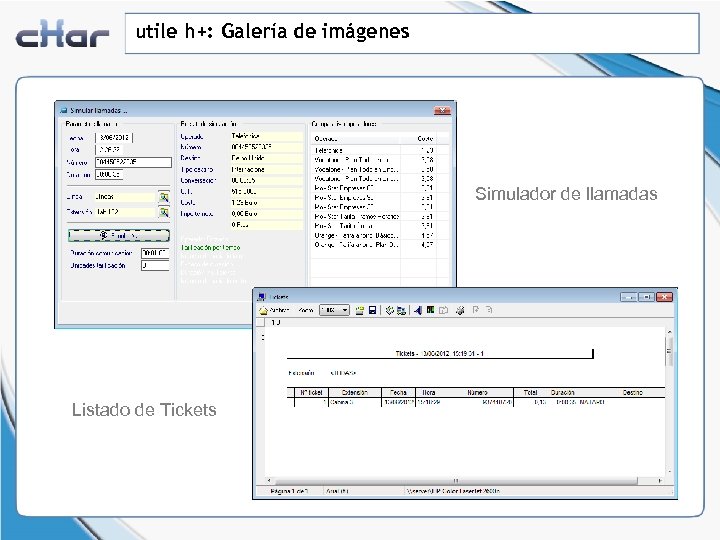Click the scroll-right arrow at the bottom of Tickets
The height and width of the screenshot is (540, 720).
[660, 481]
